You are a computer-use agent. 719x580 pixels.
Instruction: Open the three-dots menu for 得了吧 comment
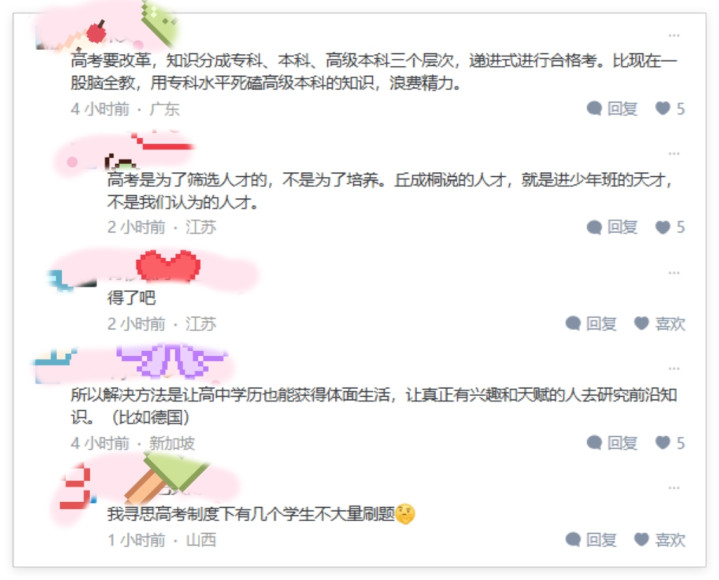pyautogui.click(x=673, y=273)
